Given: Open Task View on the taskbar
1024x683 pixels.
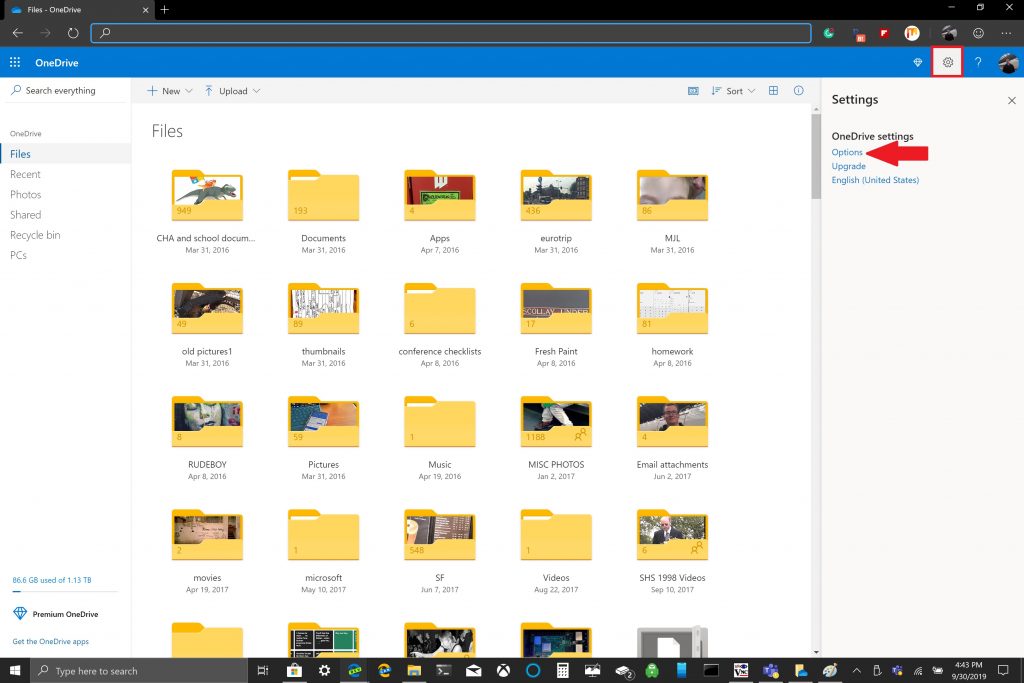Looking at the screenshot, I should tap(263, 670).
